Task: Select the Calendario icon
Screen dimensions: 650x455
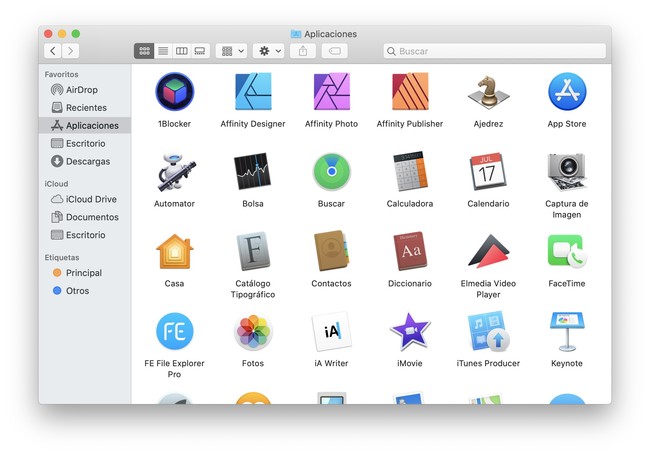Action: point(488,171)
